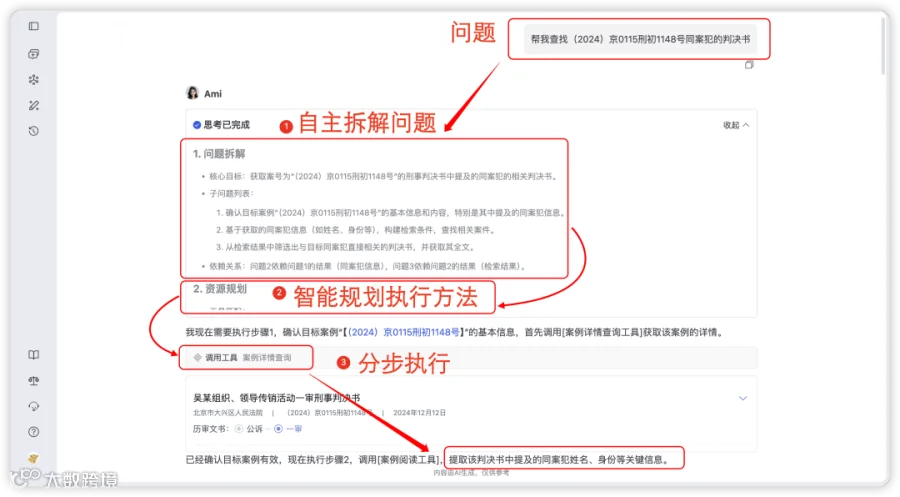
Task: Open new chat icon in sidebar
Action: 34,54
